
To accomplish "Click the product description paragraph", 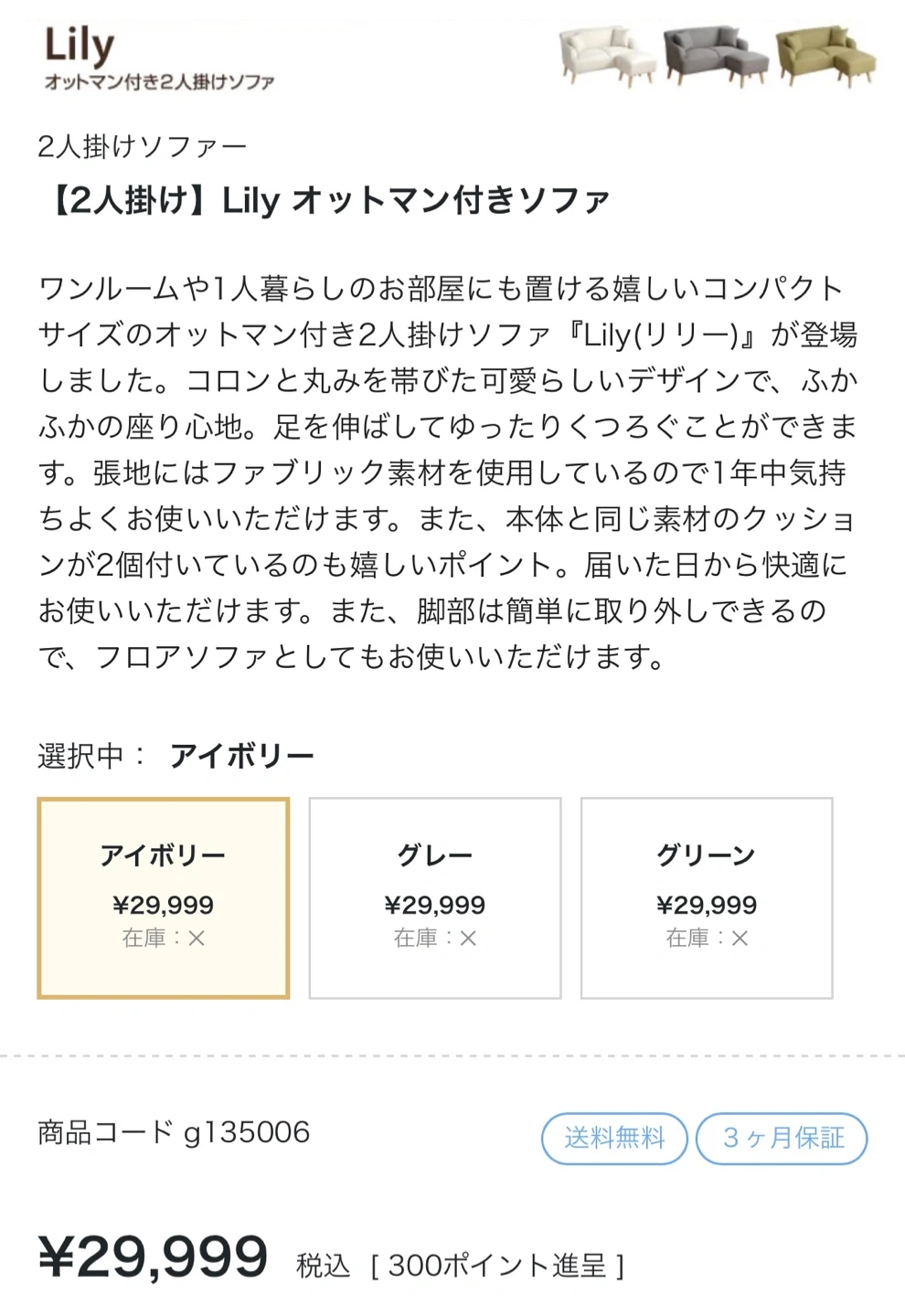I will click(448, 472).
